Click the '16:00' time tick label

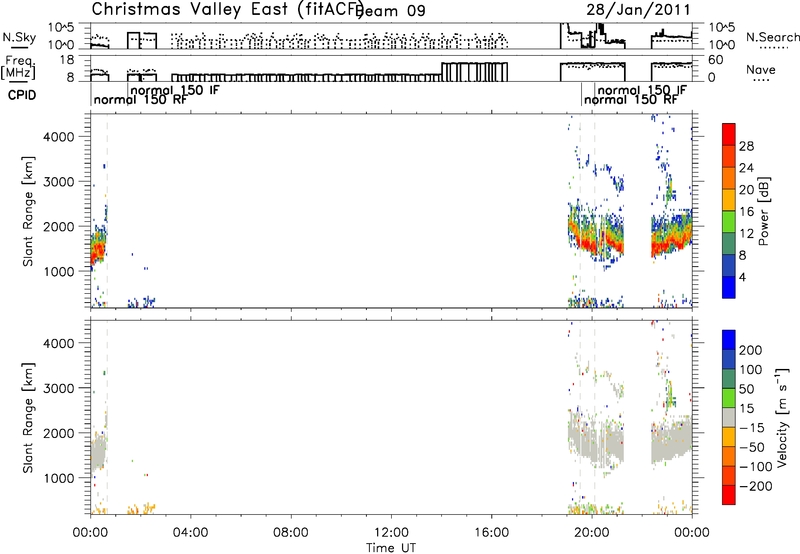click(x=491, y=533)
